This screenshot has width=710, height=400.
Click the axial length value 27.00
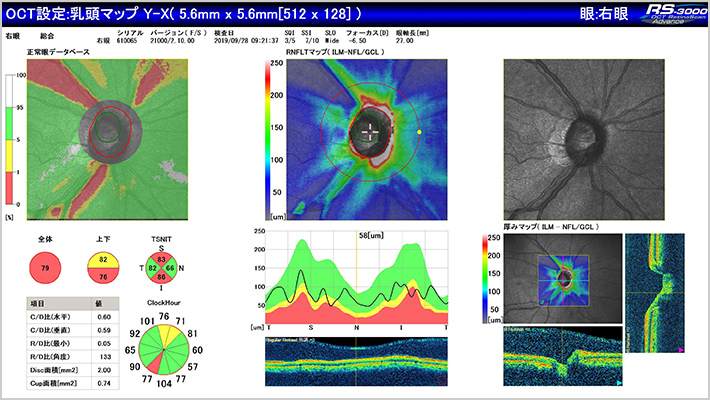point(405,41)
